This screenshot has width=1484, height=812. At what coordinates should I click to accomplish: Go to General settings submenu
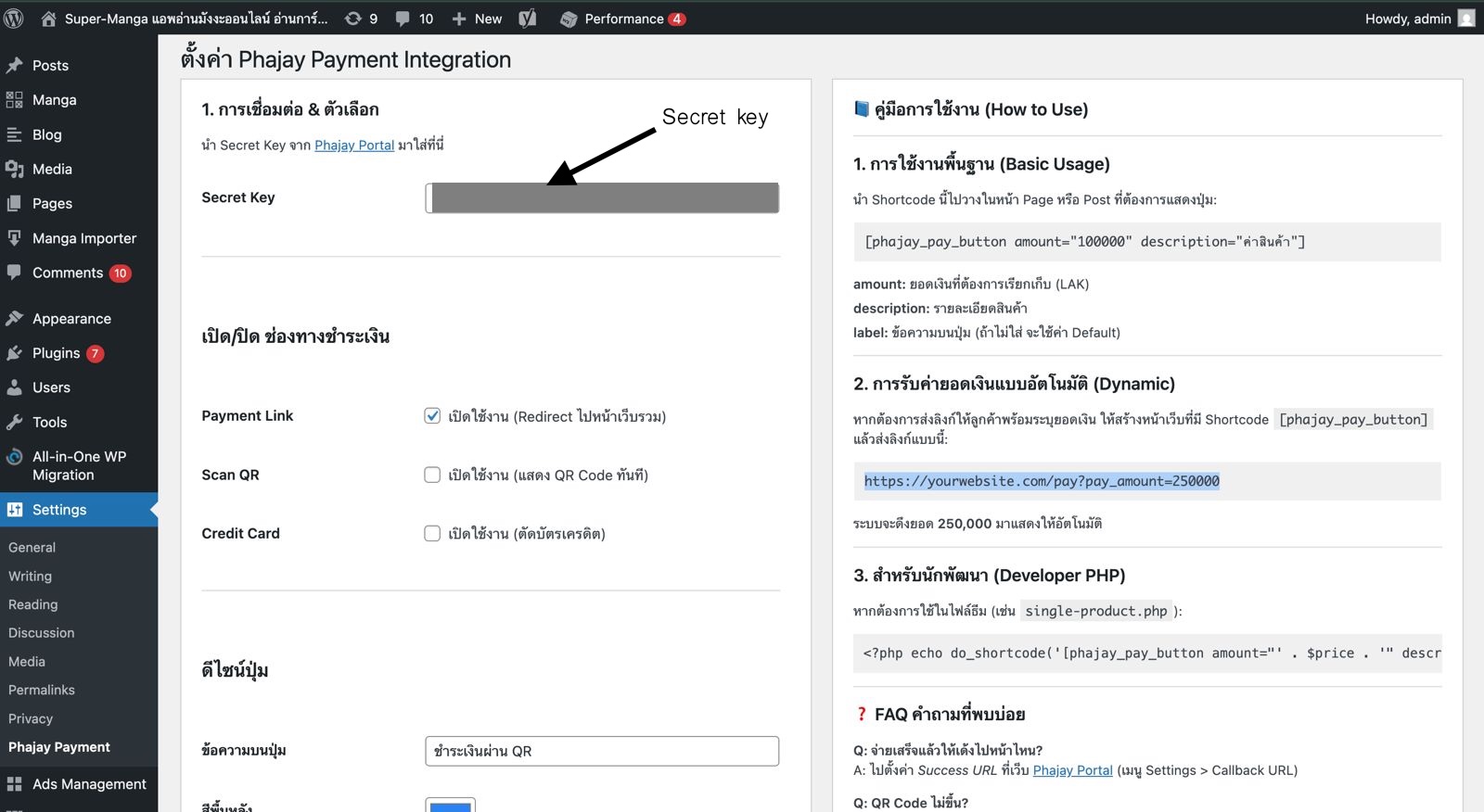[32, 548]
